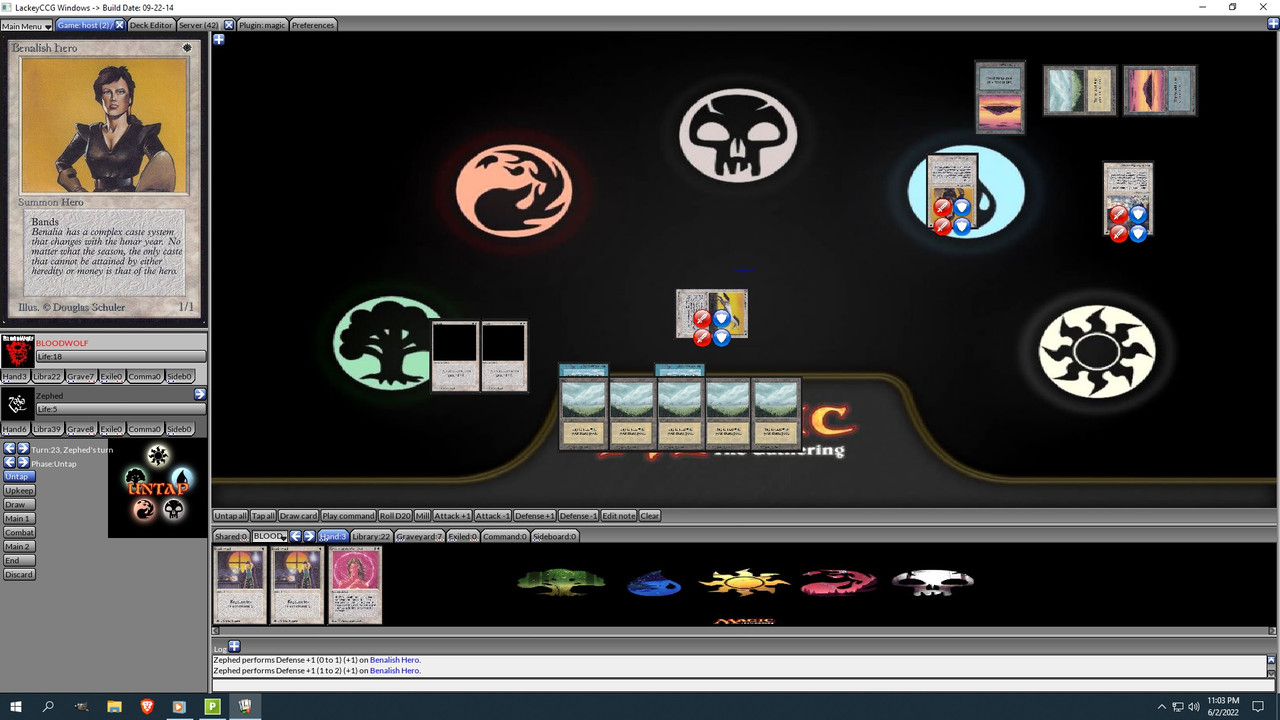Open the Library:22 zone tab
This screenshot has width=1280, height=720.
[x=371, y=537]
